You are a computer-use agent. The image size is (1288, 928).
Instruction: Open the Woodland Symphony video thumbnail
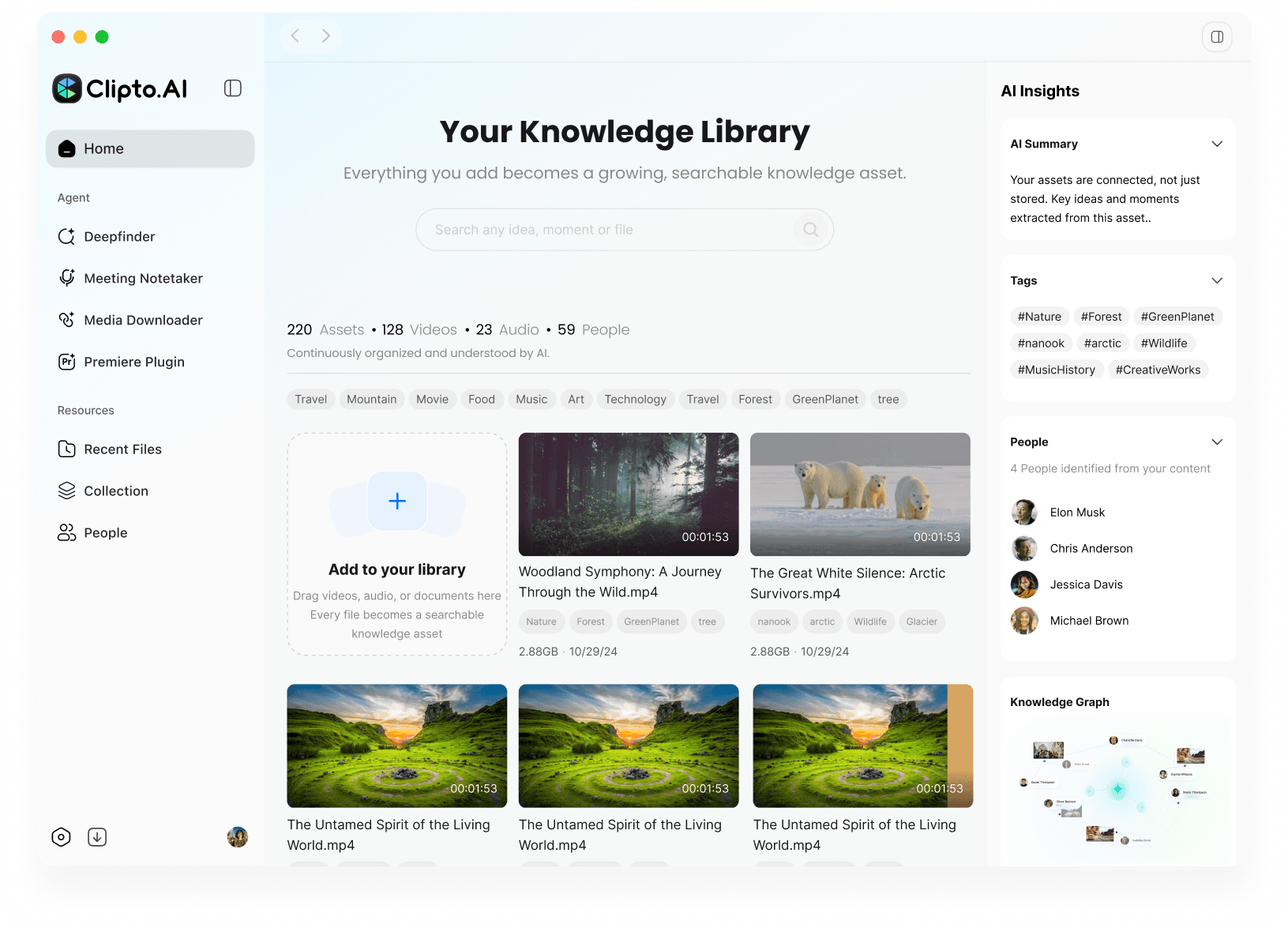628,494
